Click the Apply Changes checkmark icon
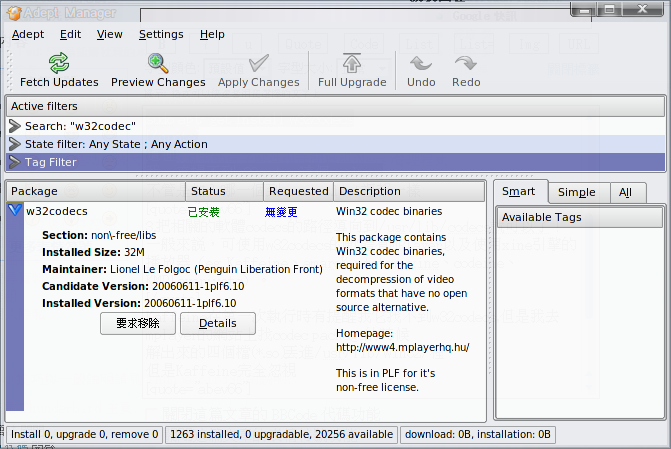Image resolution: width=671 pixels, height=449 pixels. [x=258, y=63]
